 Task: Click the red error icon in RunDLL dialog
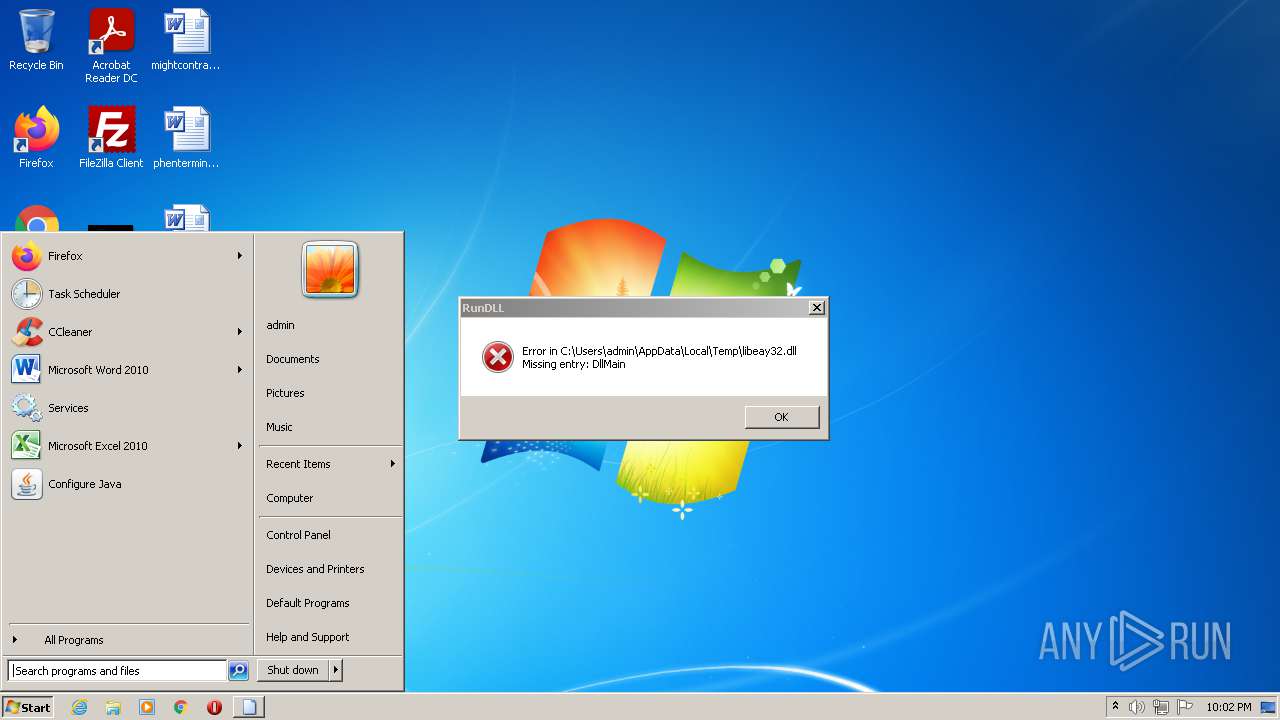coord(498,357)
